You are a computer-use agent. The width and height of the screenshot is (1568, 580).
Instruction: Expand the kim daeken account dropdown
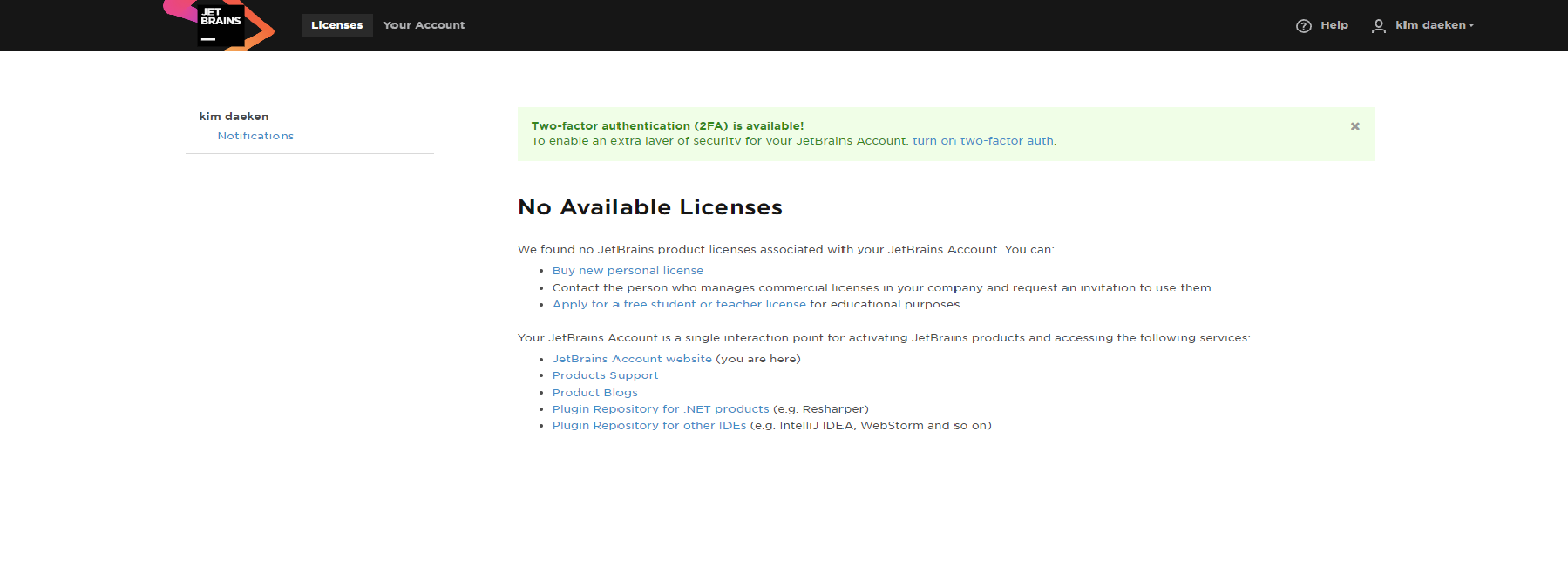click(x=1435, y=25)
